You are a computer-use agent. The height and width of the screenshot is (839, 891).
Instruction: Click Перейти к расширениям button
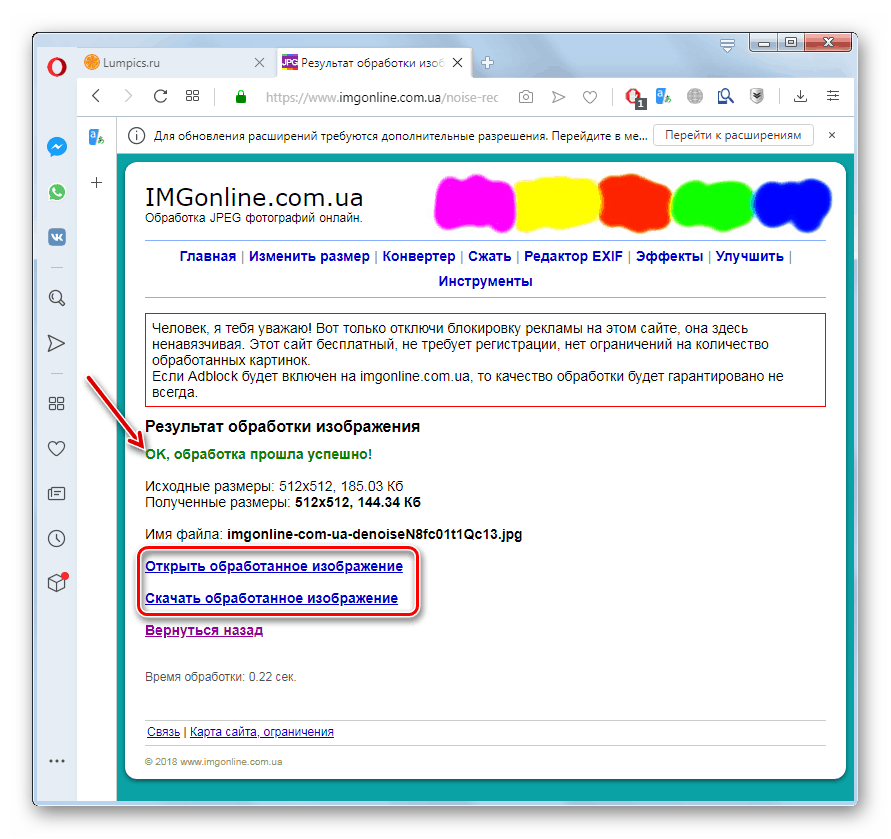pos(733,135)
